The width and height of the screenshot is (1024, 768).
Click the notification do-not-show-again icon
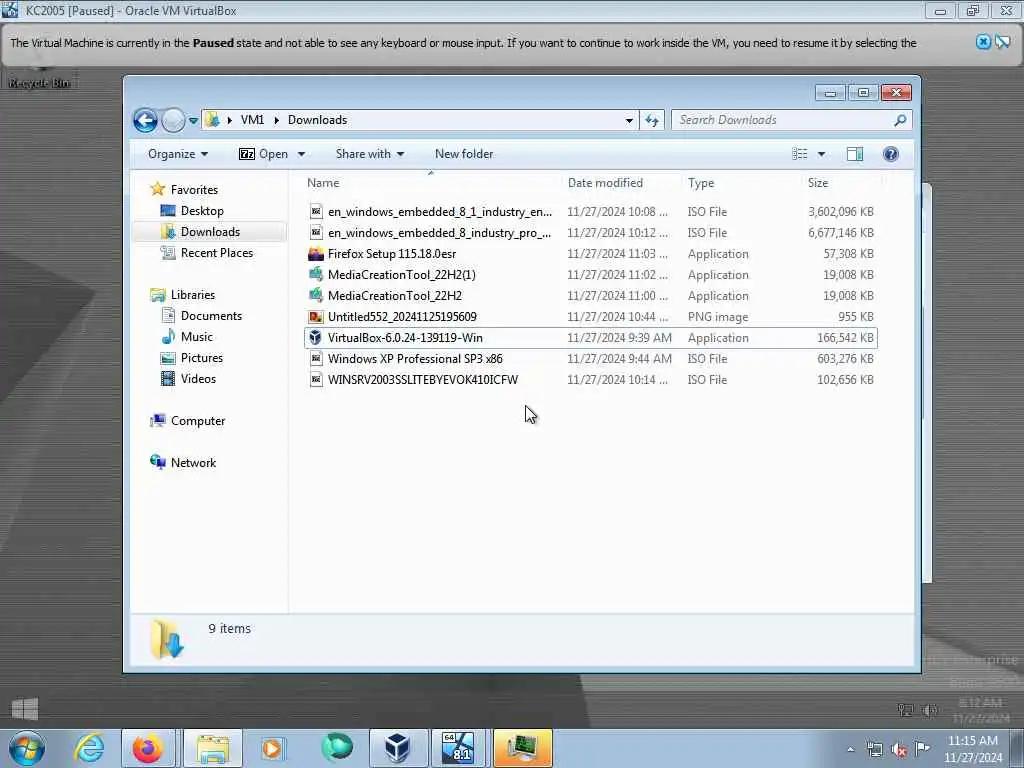click(x=1002, y=42)
